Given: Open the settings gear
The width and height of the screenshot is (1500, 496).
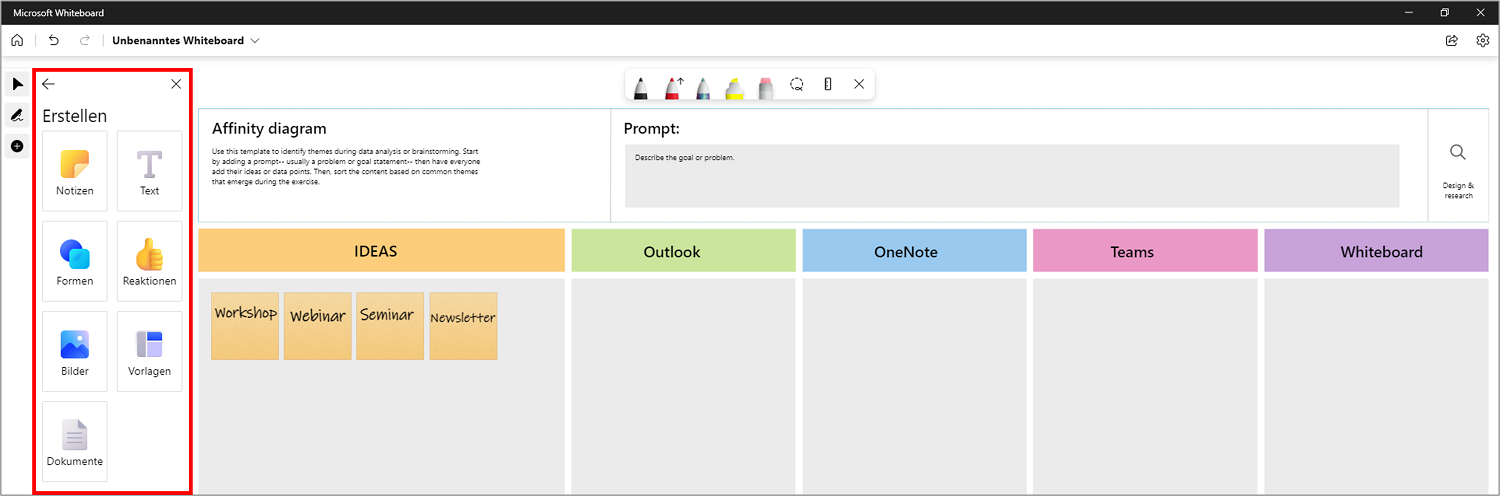Looking at the screenshot, I should click(1483, 41).
